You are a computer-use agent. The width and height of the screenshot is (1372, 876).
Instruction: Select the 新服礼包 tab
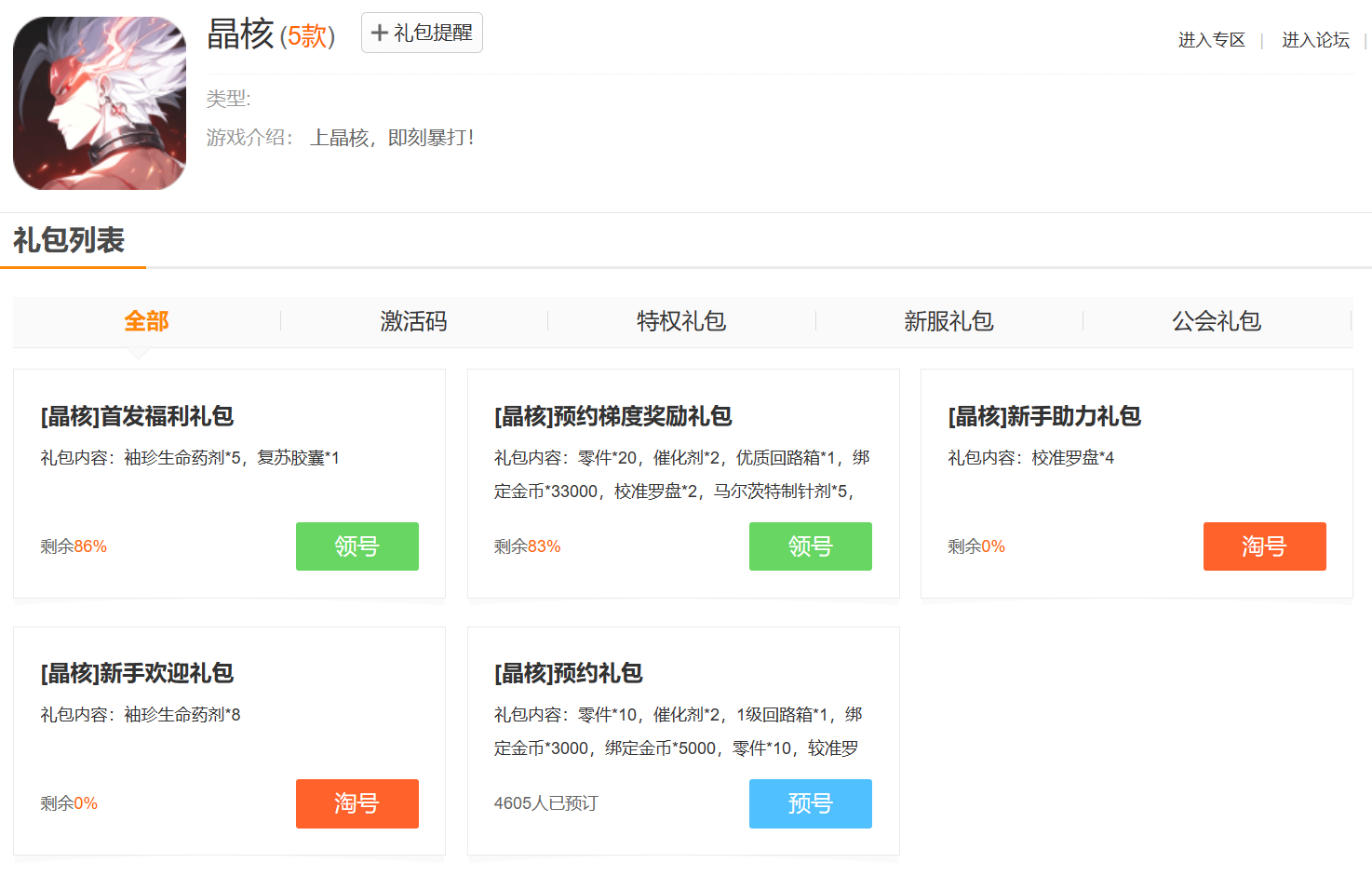tap(948, 321)
